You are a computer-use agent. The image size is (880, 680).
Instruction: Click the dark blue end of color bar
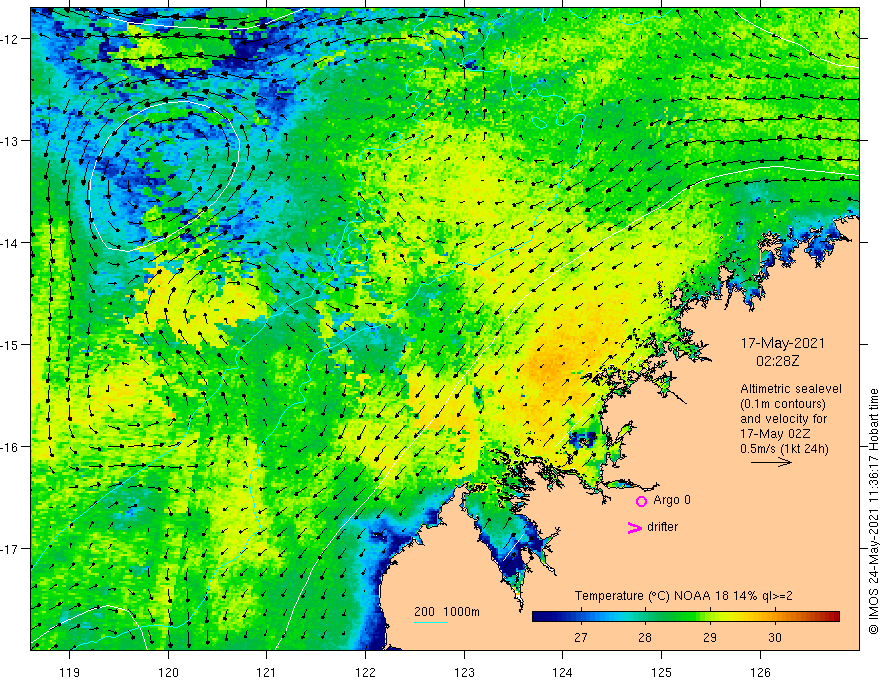pos(540,616)
